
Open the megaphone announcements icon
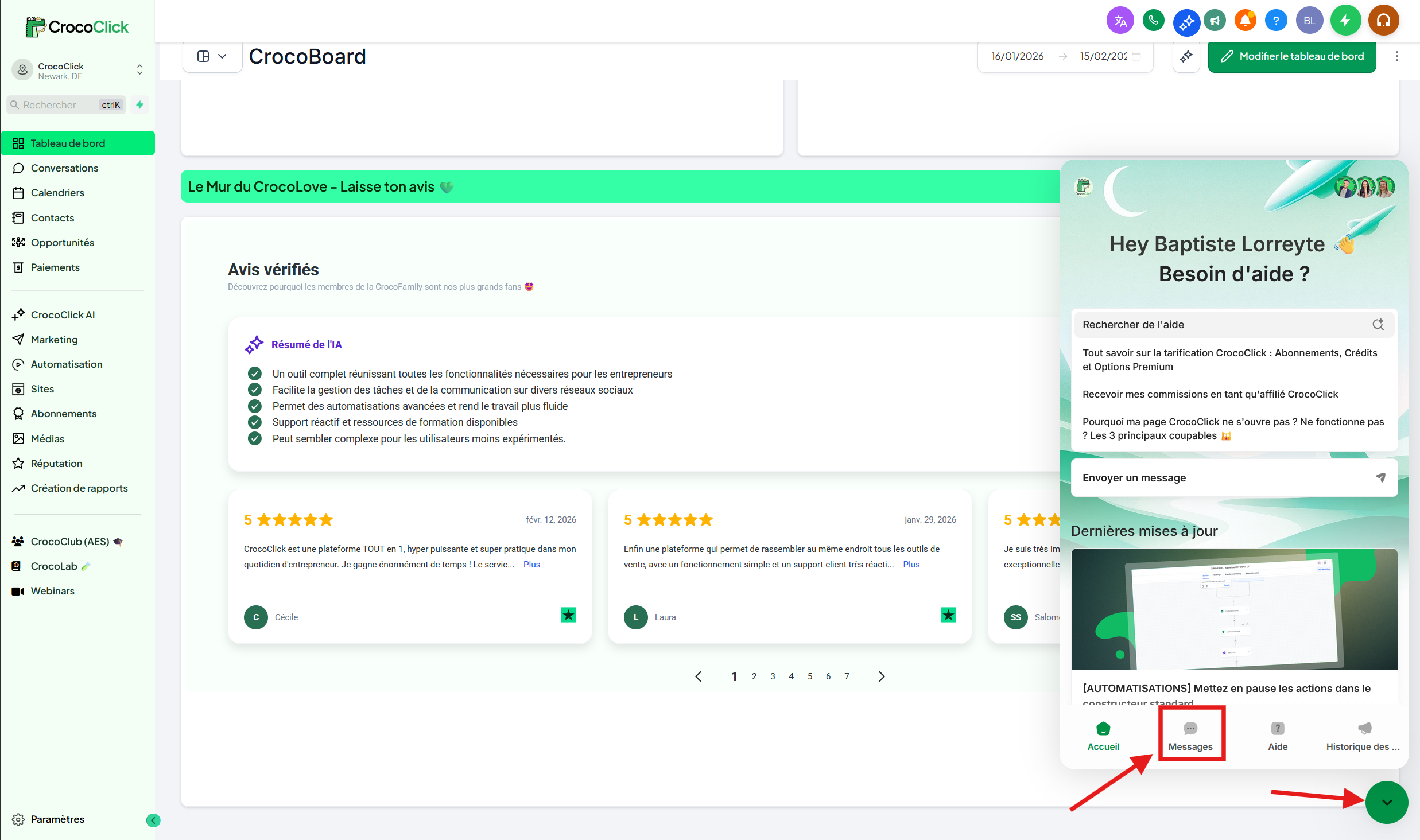pyautogui.click(x=1215, y=21)
